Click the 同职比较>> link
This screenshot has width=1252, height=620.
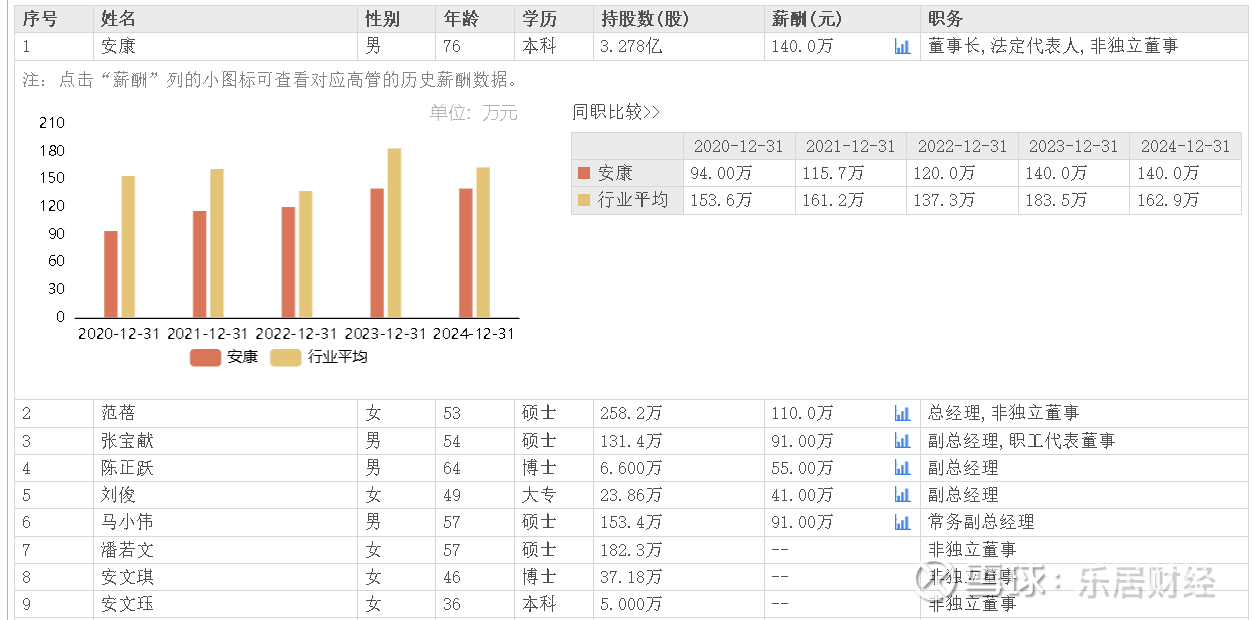(x=616, y=112)
